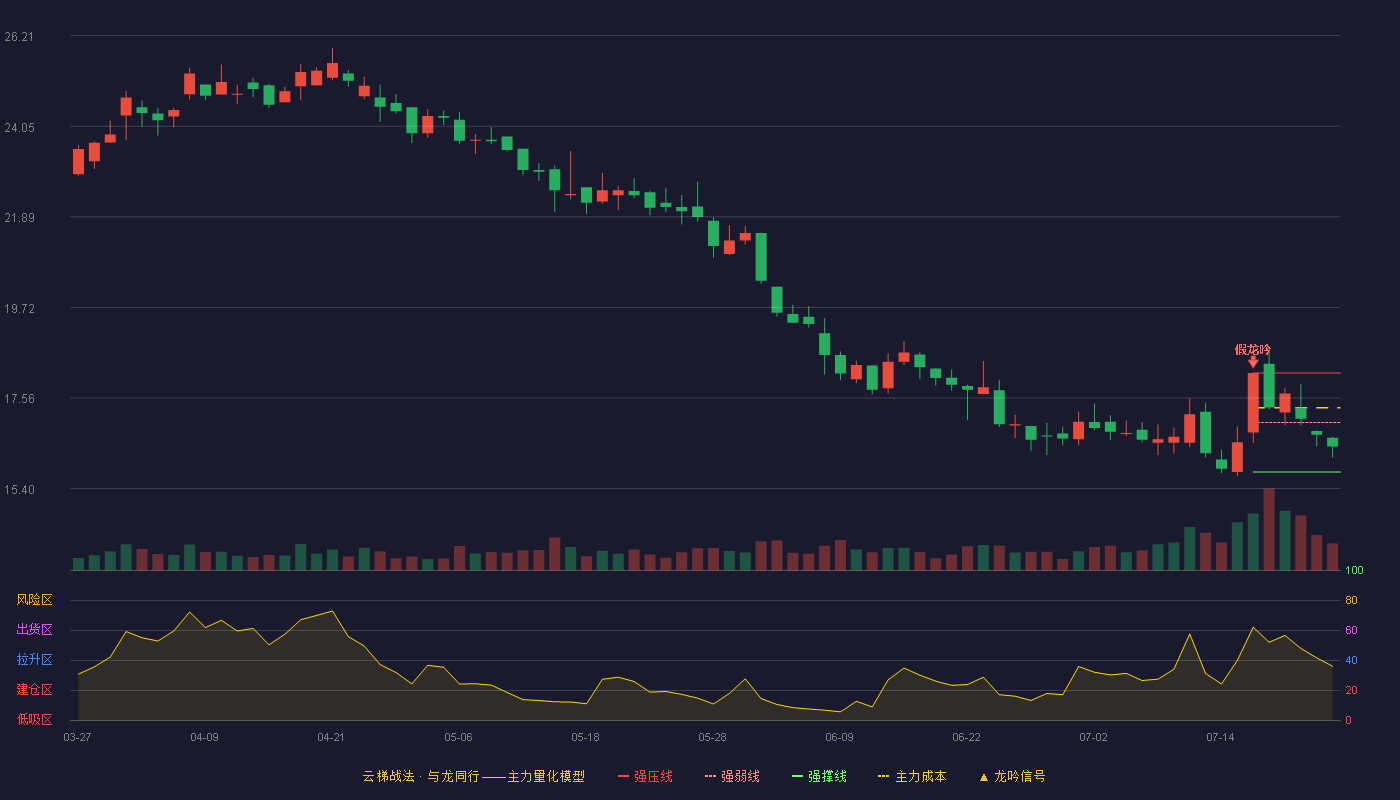Click the 19.72 price axis label
This screenshot has width=1400, height=800.
coord(19,308)
